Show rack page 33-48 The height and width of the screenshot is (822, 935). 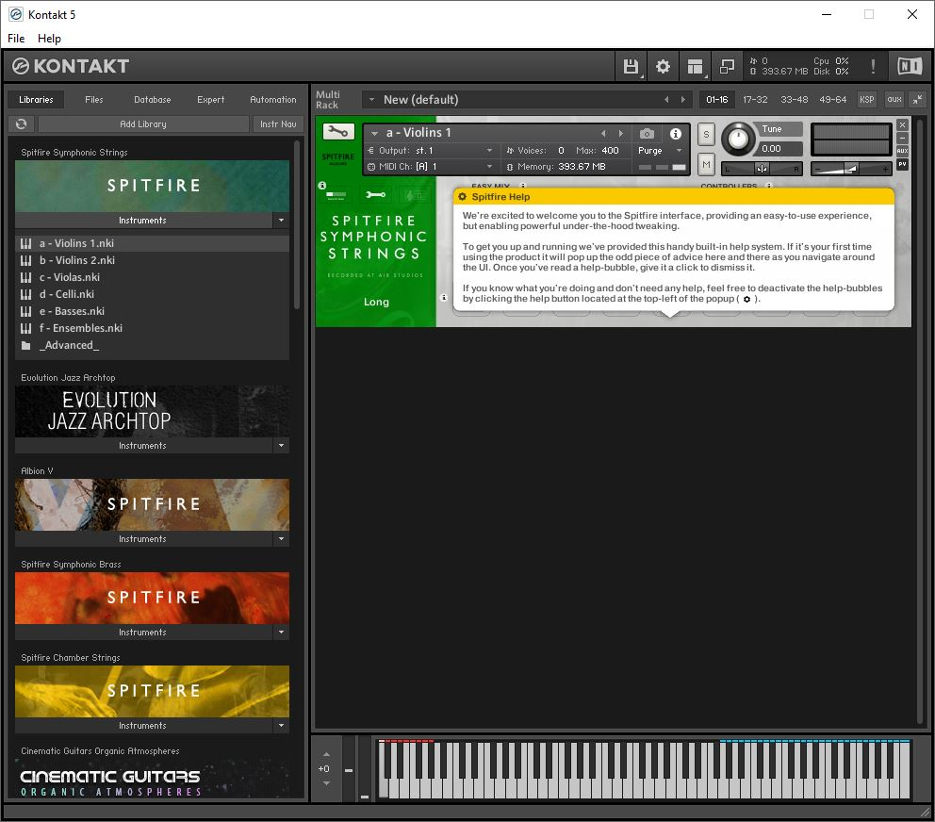tap(794, 100)
